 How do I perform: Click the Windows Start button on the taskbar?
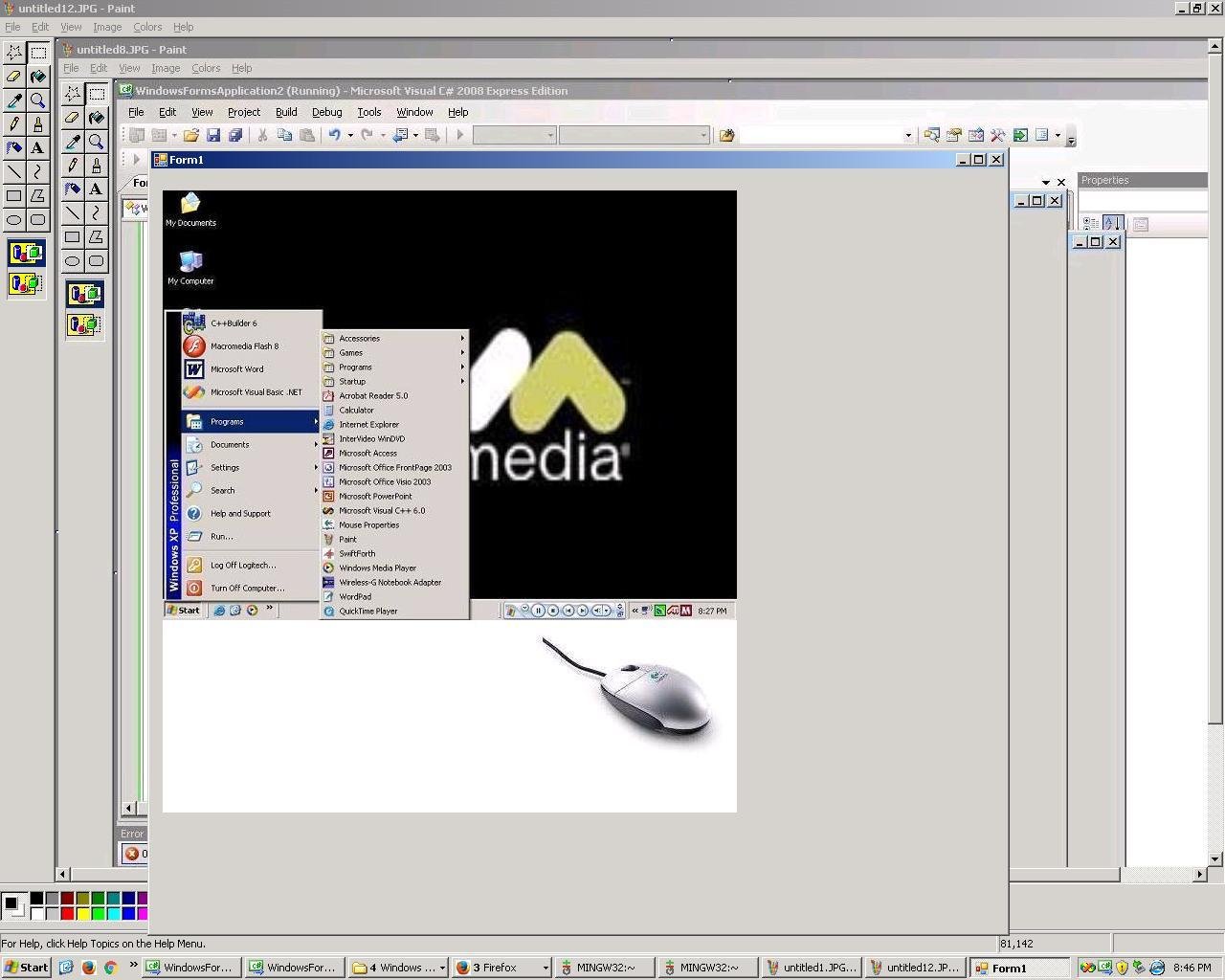click(x=27, y=968)
